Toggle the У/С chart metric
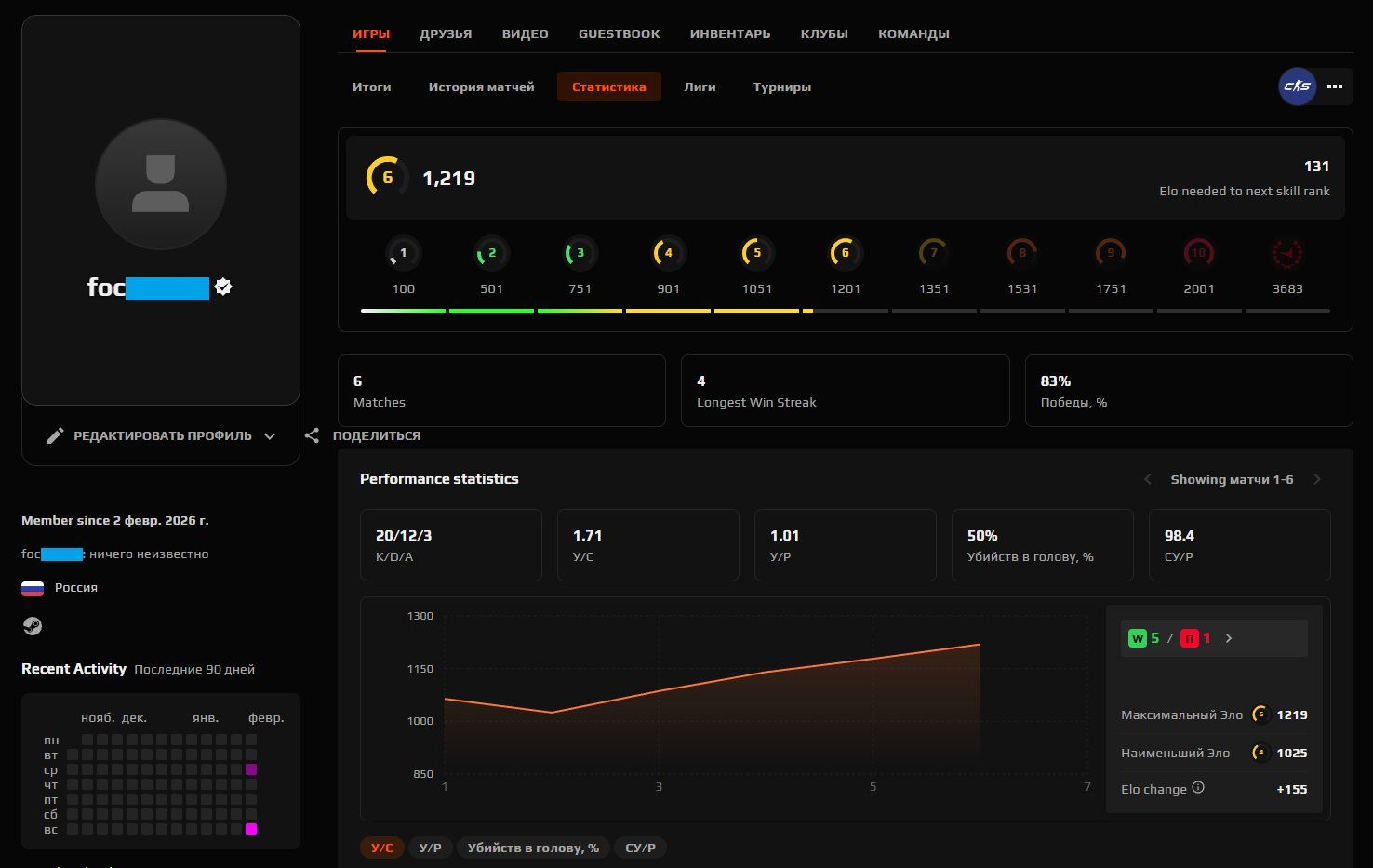 click(382, 848)
